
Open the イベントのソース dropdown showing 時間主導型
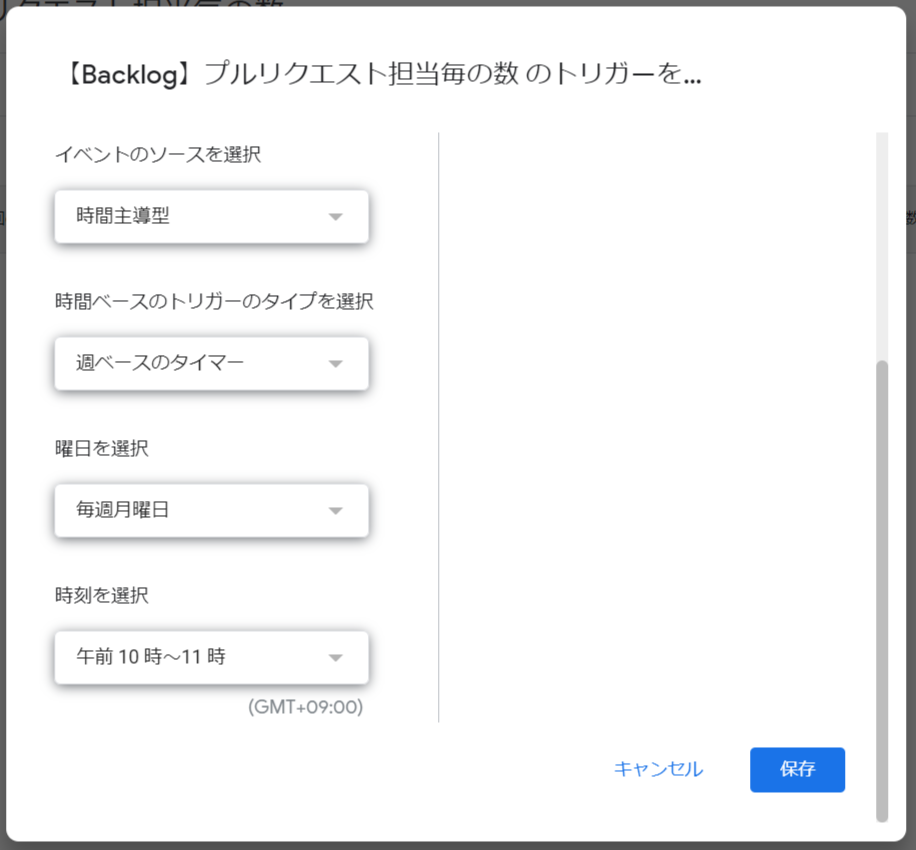click(211, 216)
